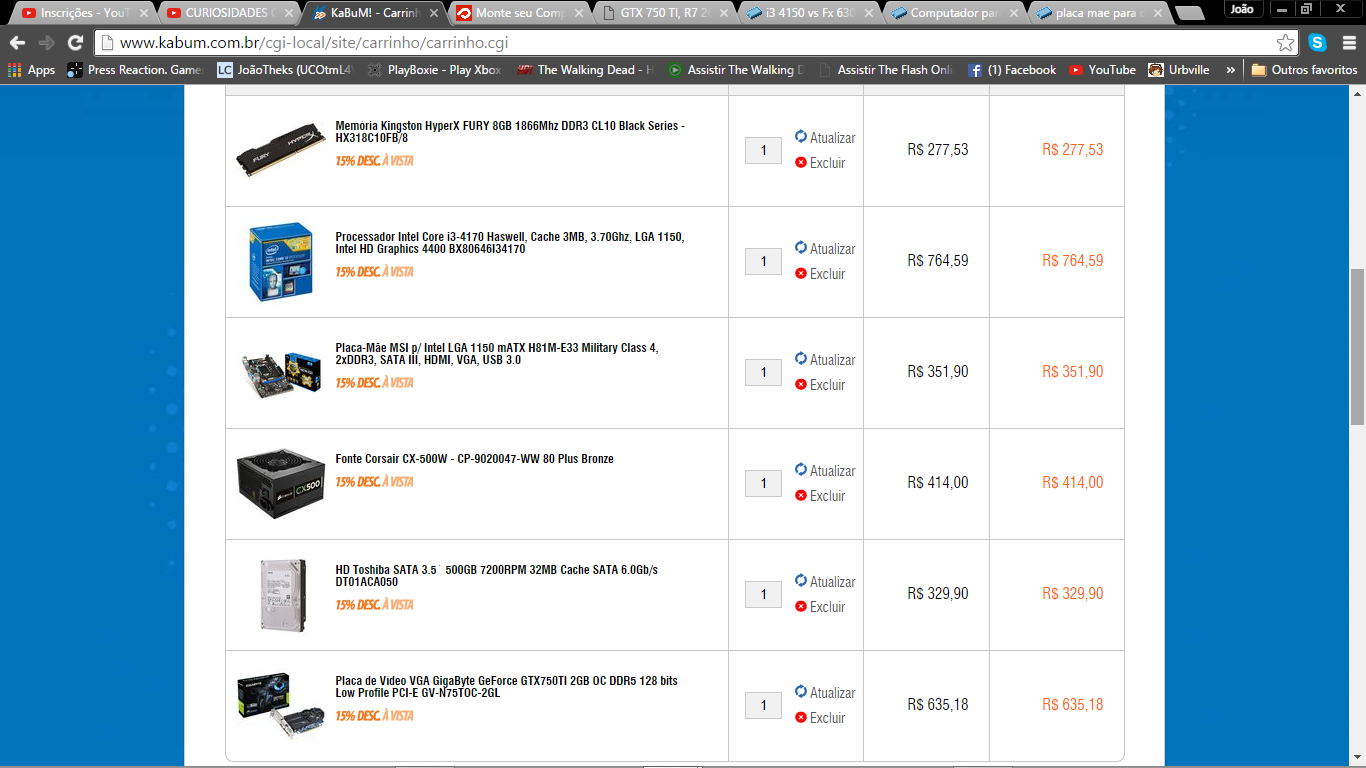Click refresh icon for Intel Core i3-4170 row
The width and height of the screenshot is (1366, 768).
tap(801, 248)
